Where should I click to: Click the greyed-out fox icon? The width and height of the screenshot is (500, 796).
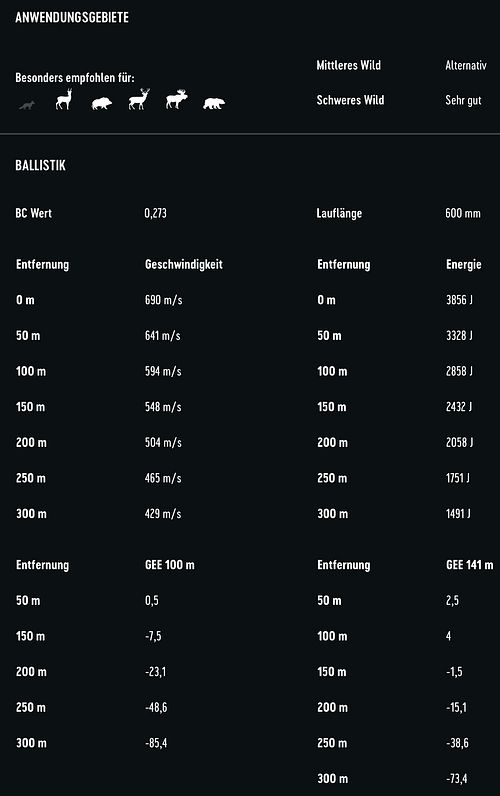click(27, 105)
